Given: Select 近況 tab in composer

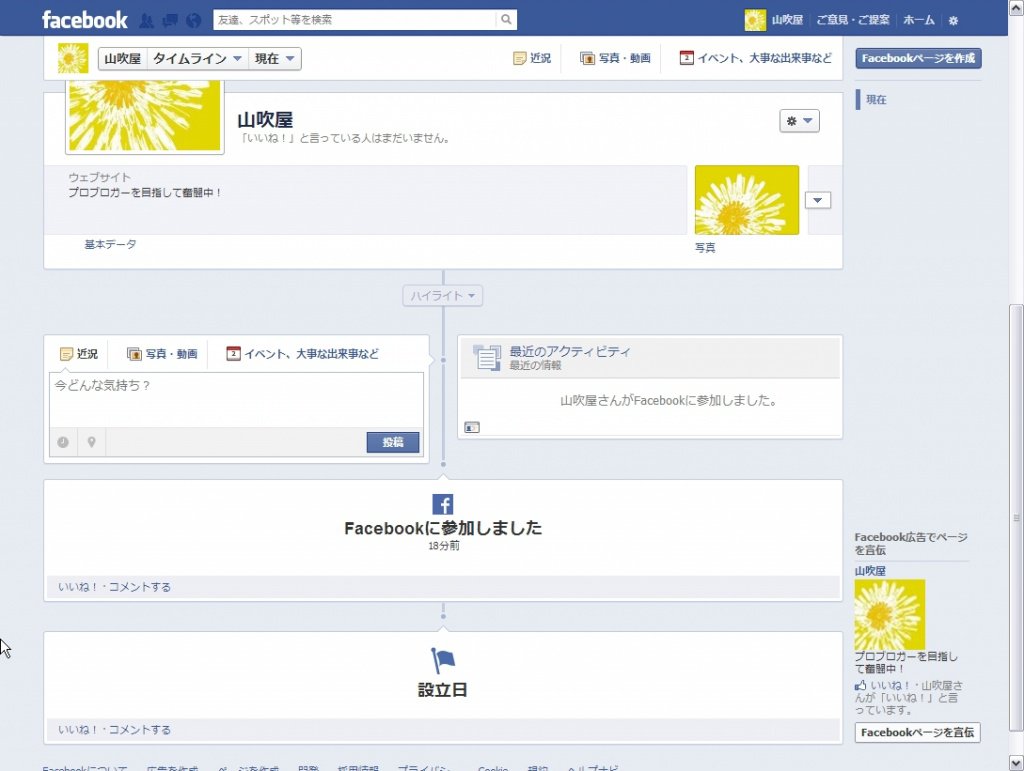Looking at the screenshot, I should (x=79, y=354).
